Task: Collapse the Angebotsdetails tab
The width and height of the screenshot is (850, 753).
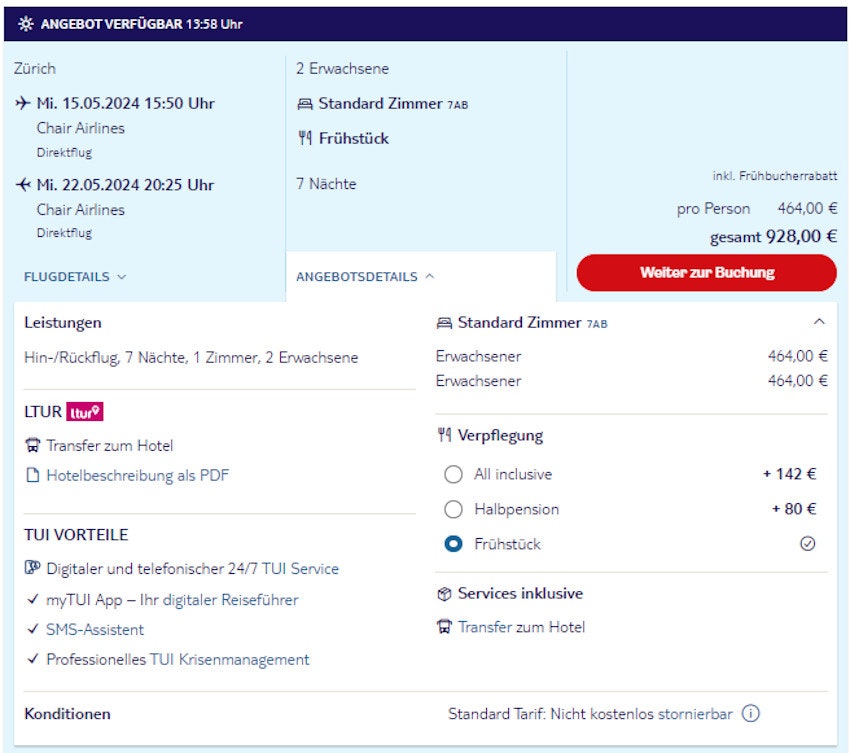Action: (x=365, y=277)
